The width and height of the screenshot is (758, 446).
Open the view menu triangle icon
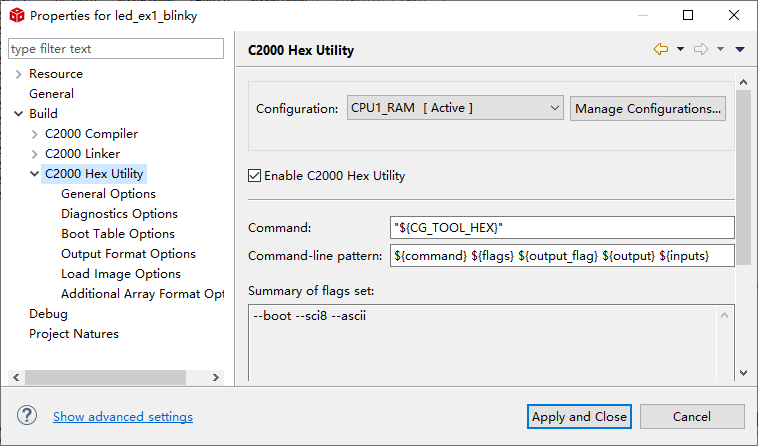coord(740,49)
